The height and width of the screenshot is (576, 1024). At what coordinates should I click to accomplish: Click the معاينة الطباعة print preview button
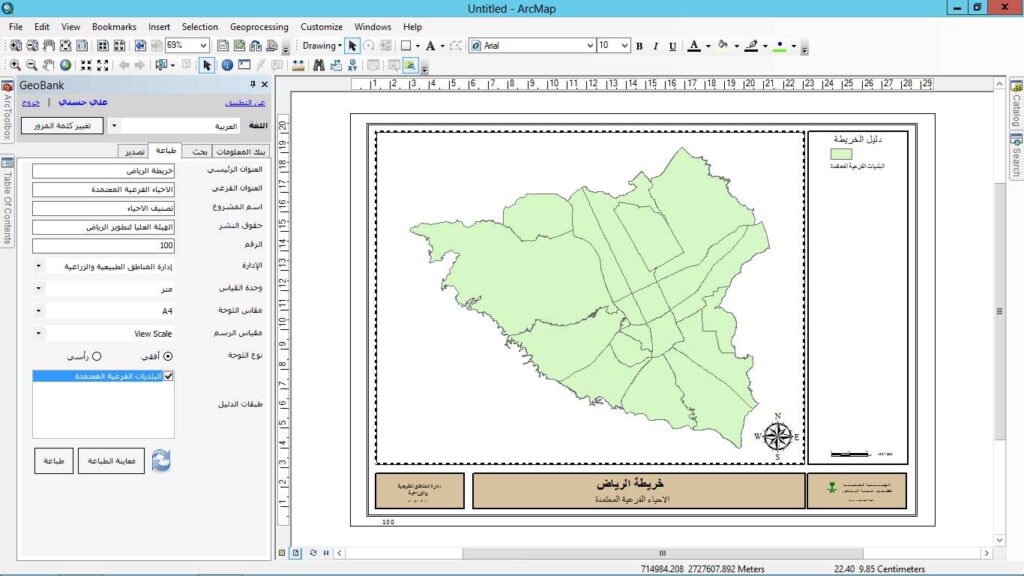[111, 461]
